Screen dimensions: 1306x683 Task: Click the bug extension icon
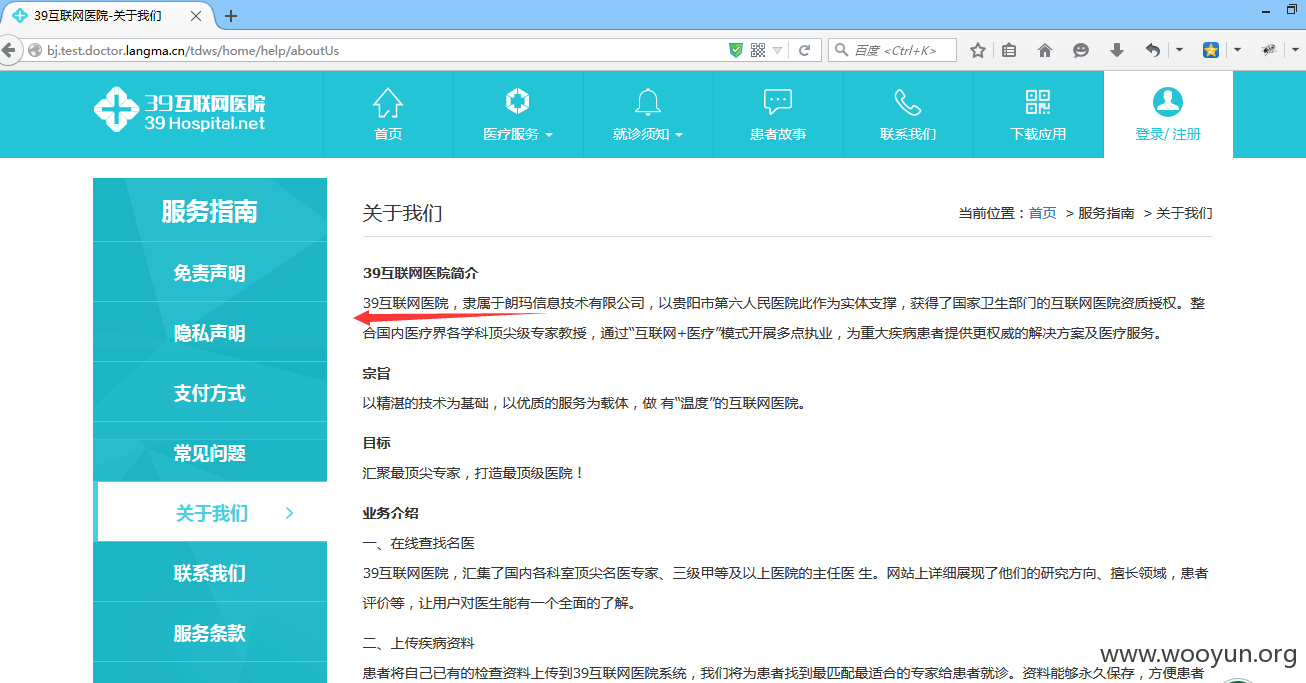coord(1270,50)
